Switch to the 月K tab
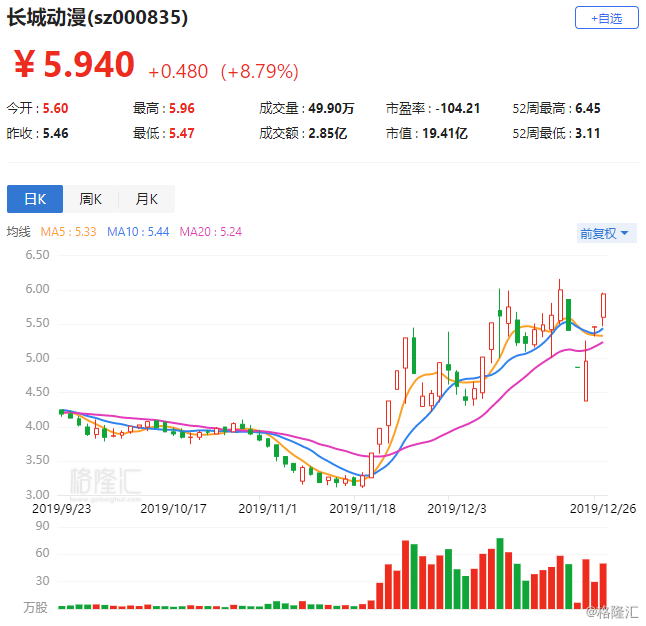 tap(147, 199)
